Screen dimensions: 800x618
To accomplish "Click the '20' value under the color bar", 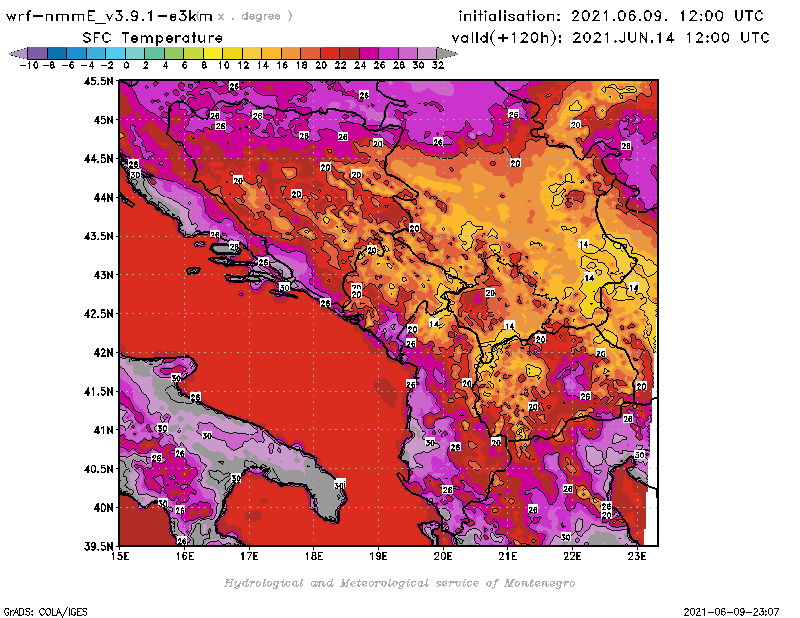I will 321,65.
